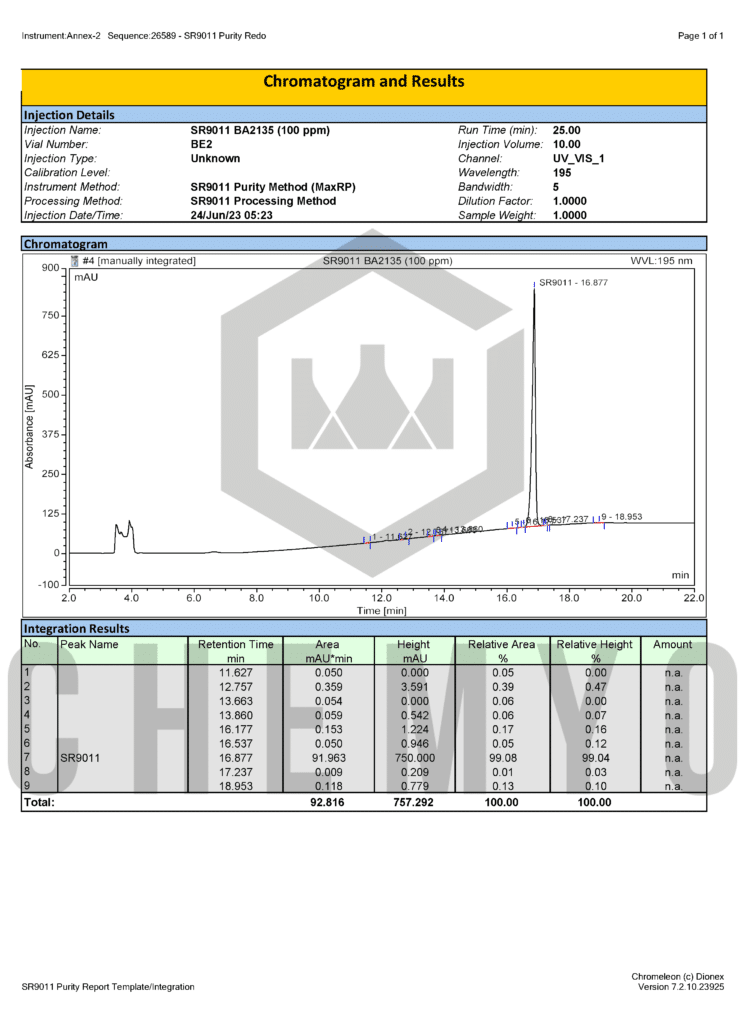Select the injection date '24/Jun/23 05:23'

(x=232, y=216)
